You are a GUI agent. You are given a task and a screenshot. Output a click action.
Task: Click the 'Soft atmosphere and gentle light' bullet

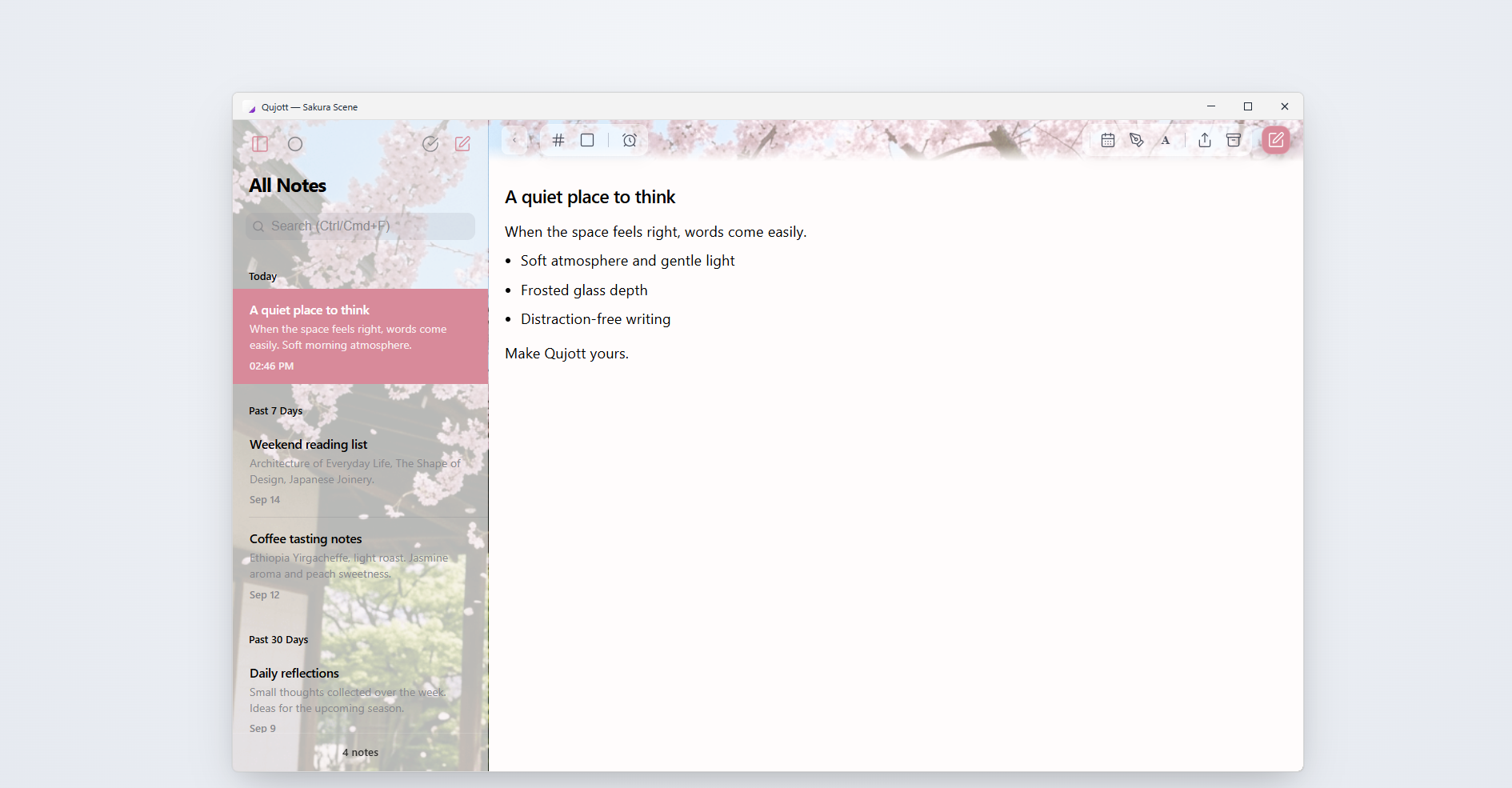[x=628, y=261]
